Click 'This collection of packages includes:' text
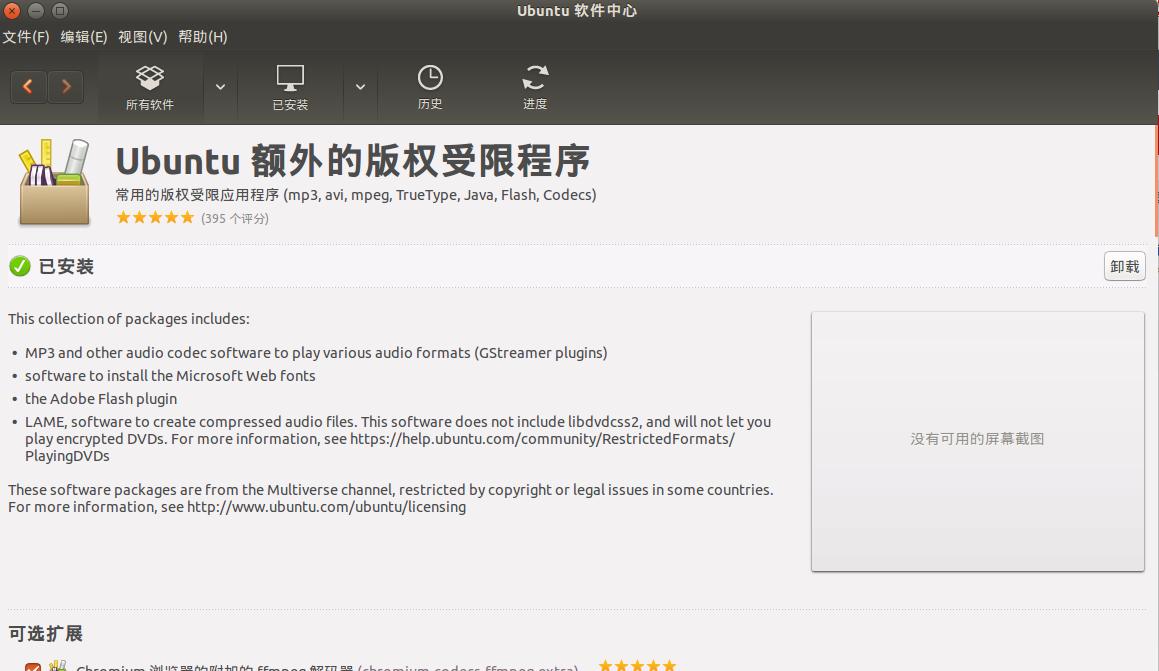 click(129, 319)
